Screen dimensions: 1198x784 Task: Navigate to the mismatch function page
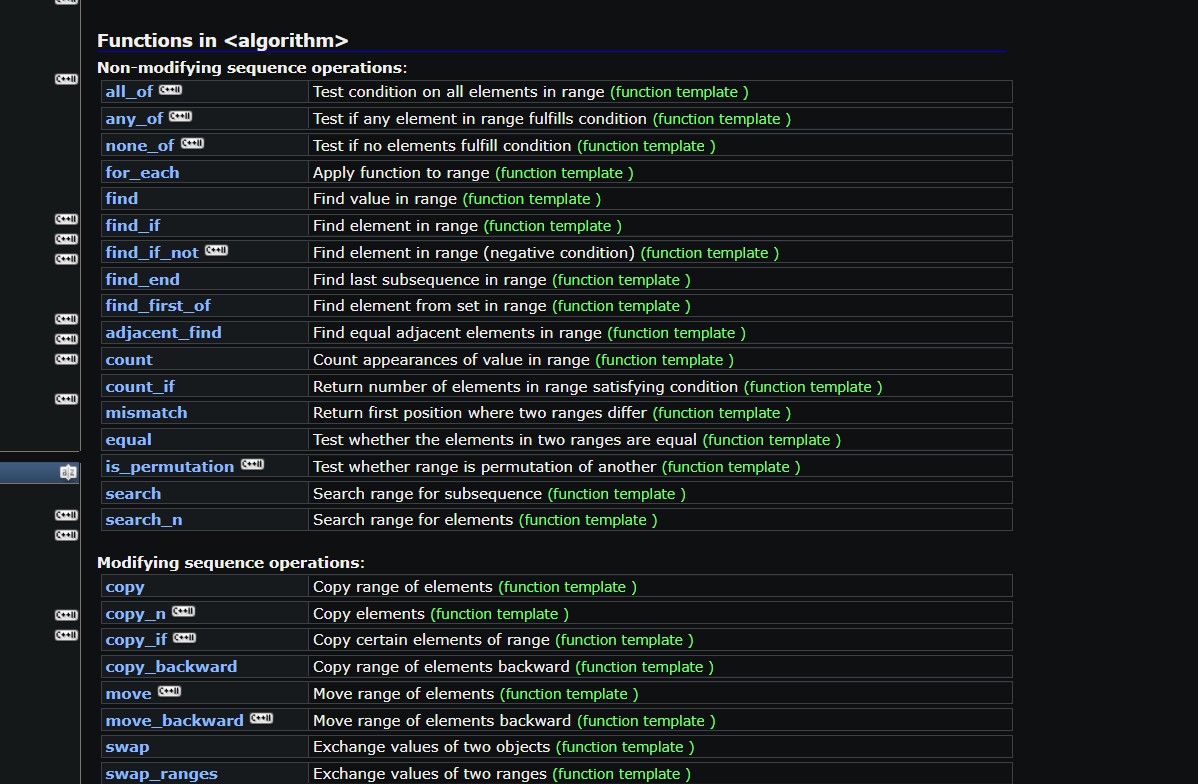[146, 413]
